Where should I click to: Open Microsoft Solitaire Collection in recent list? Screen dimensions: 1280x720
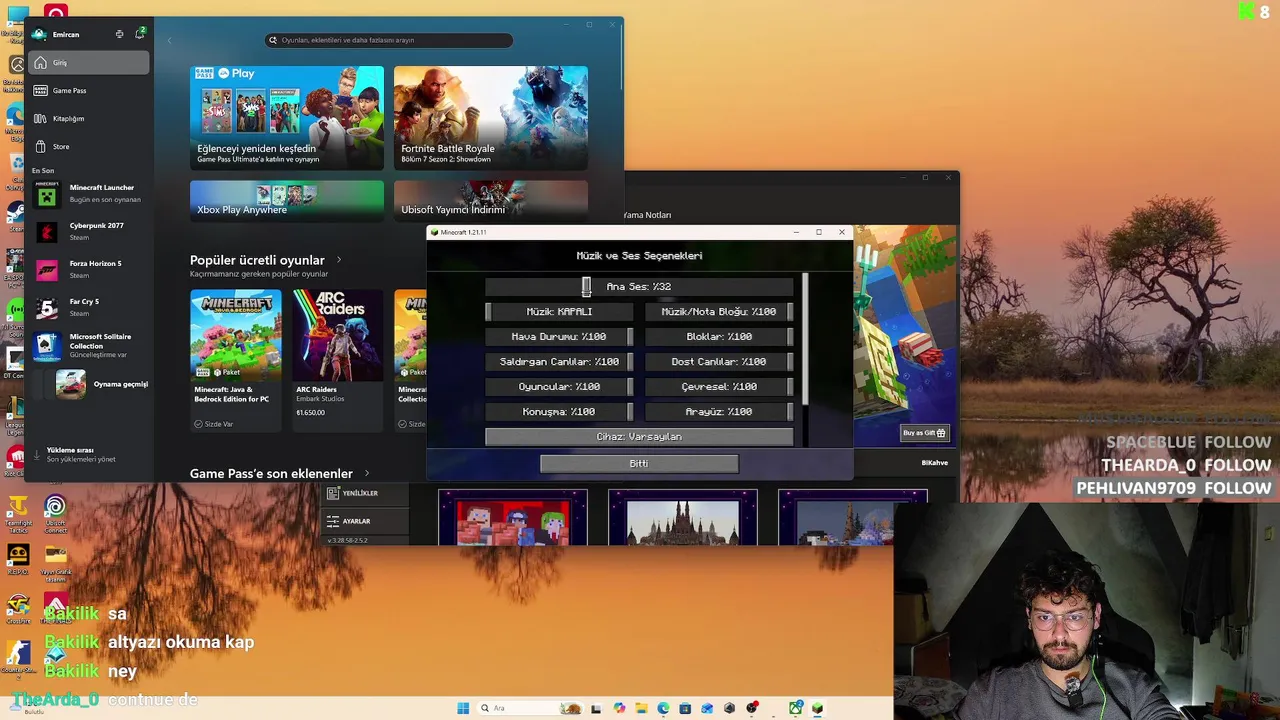pos(89,345)
